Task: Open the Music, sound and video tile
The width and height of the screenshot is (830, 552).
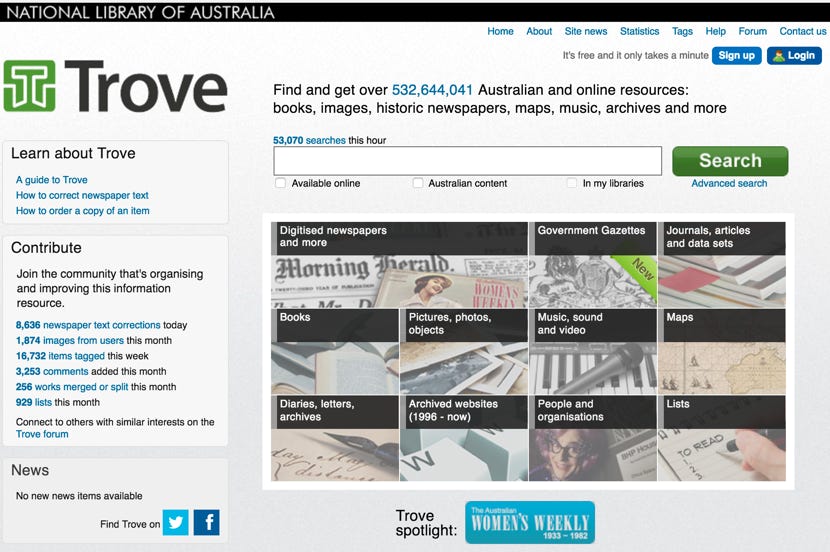Action: (592, 352)
